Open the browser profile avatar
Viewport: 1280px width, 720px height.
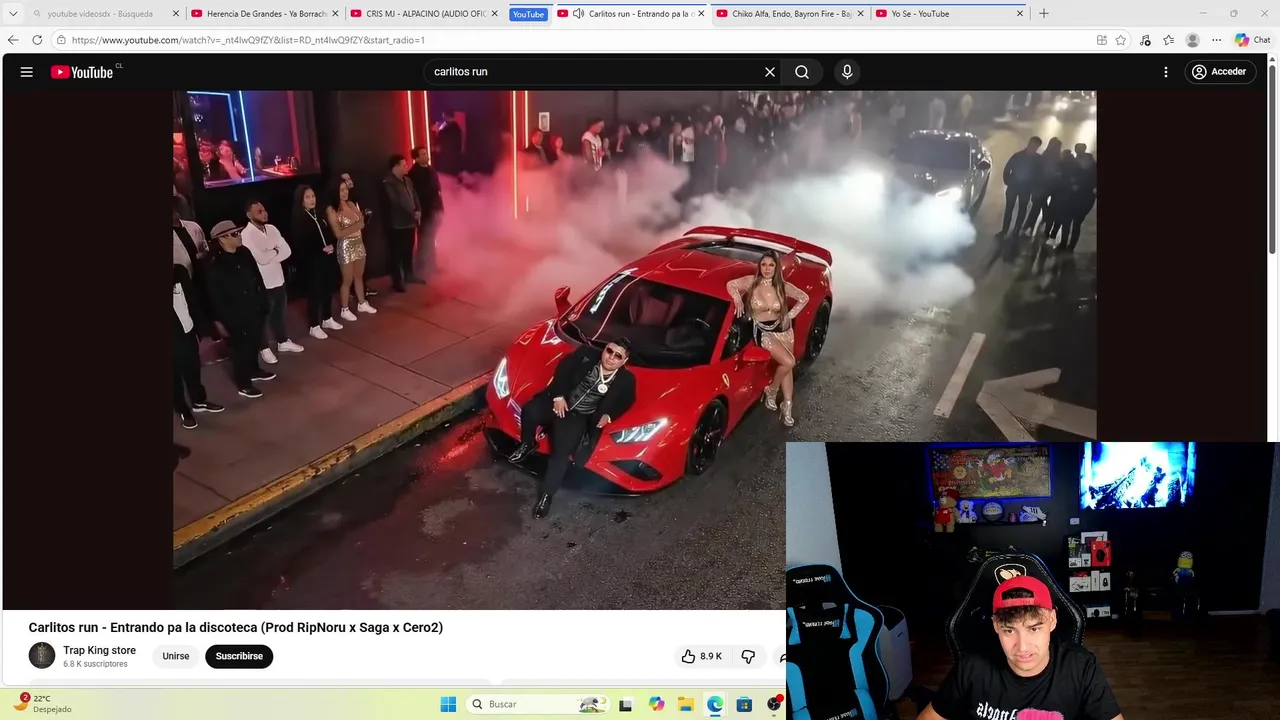point(1192,40)
